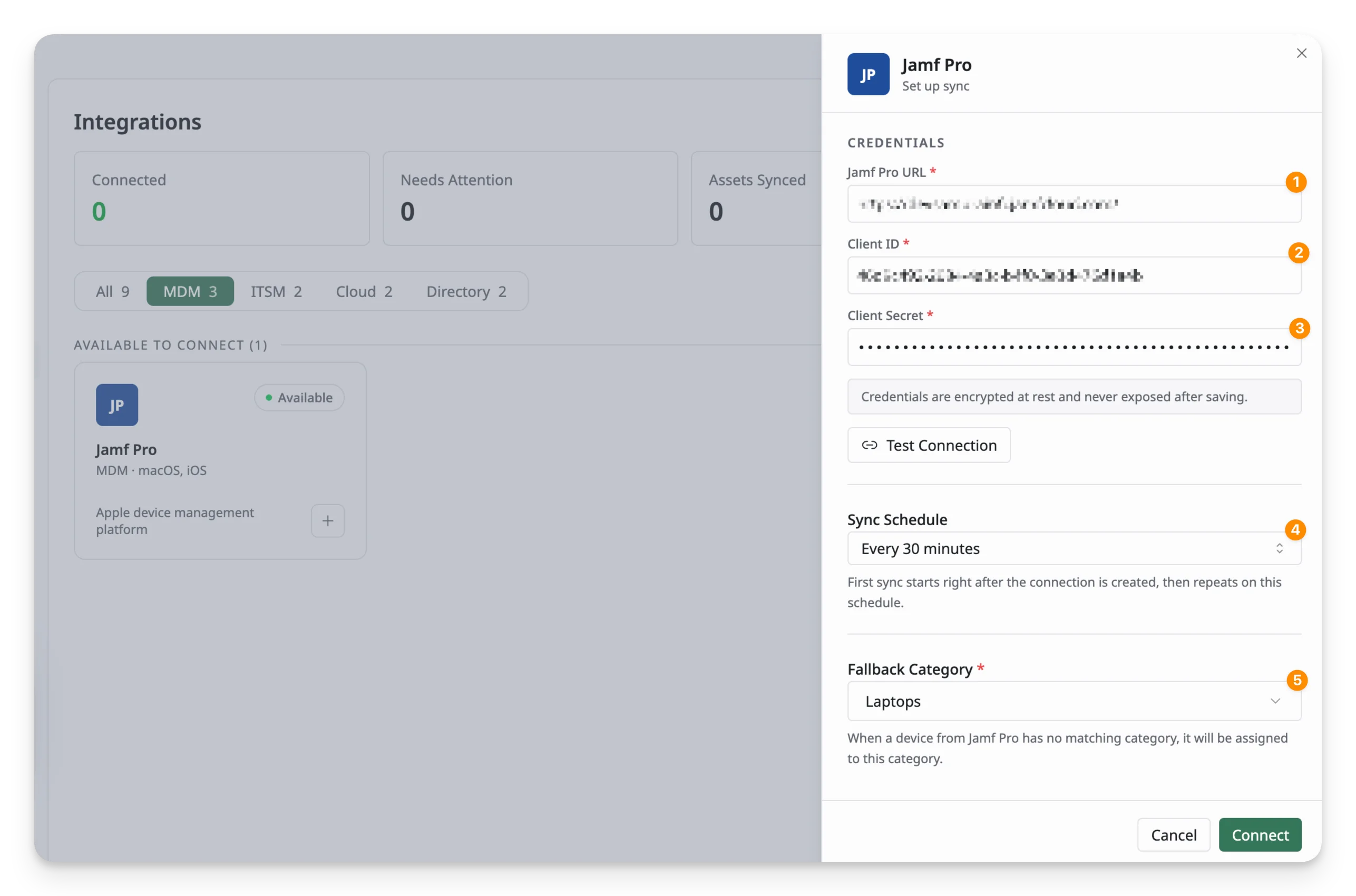Click the credentials encrypted at rest notice
The height and width of the screenshot is (896, 1356).
click(1074, 397)
